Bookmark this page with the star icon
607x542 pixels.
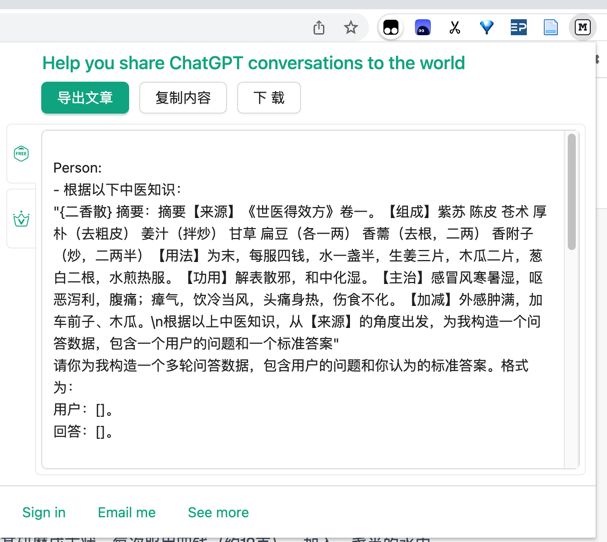[351, 28]
